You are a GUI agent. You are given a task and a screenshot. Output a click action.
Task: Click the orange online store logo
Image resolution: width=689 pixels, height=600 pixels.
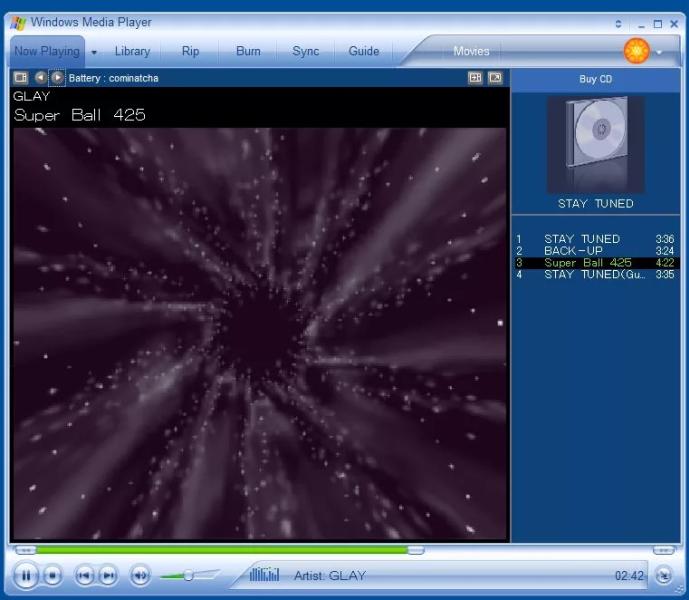637,51
